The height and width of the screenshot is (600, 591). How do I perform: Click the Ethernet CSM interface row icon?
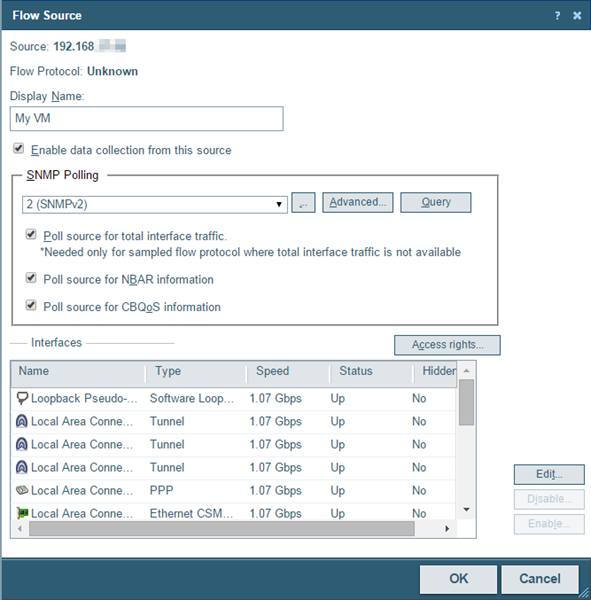pos(22,513)
